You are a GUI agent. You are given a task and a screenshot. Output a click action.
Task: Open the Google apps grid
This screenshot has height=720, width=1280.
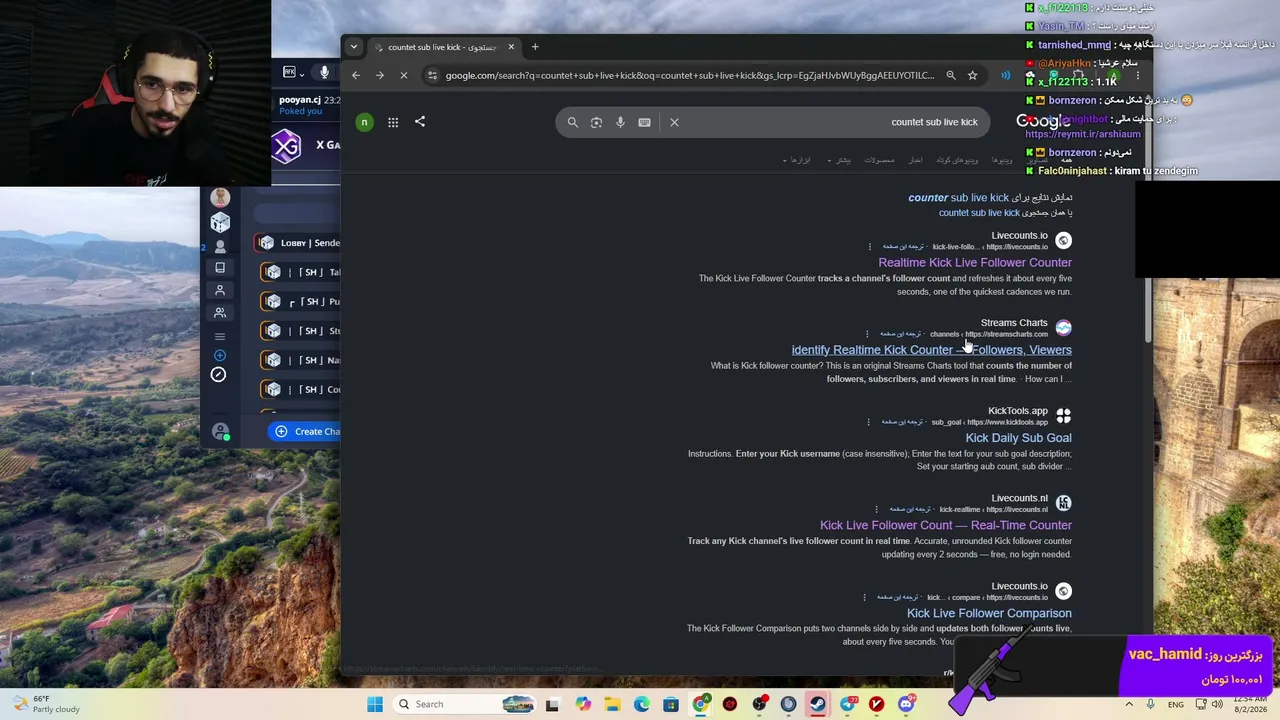[393, 122]
